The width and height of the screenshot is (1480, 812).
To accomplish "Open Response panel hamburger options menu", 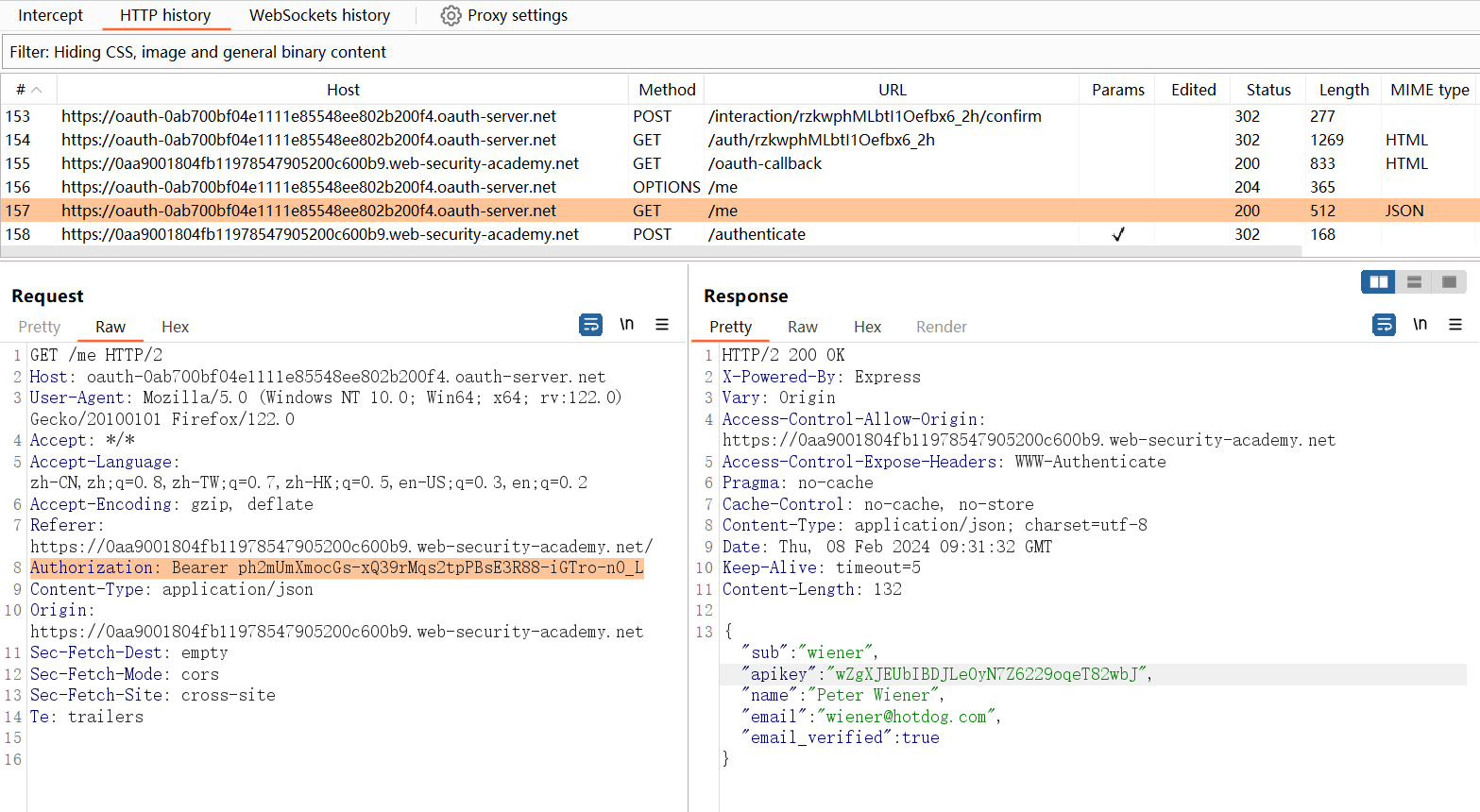I will click(1455, 325).
